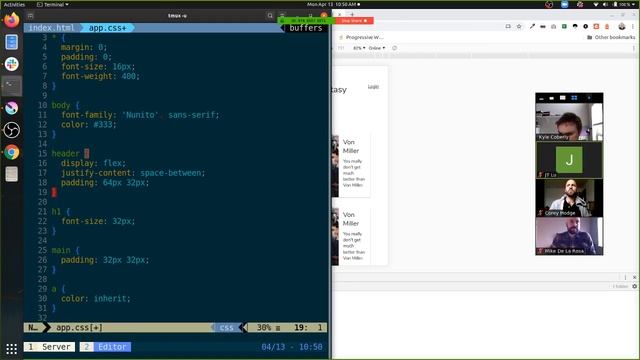Bookmark this page with star icon
The image size is (640, 360).
[519, 27]
